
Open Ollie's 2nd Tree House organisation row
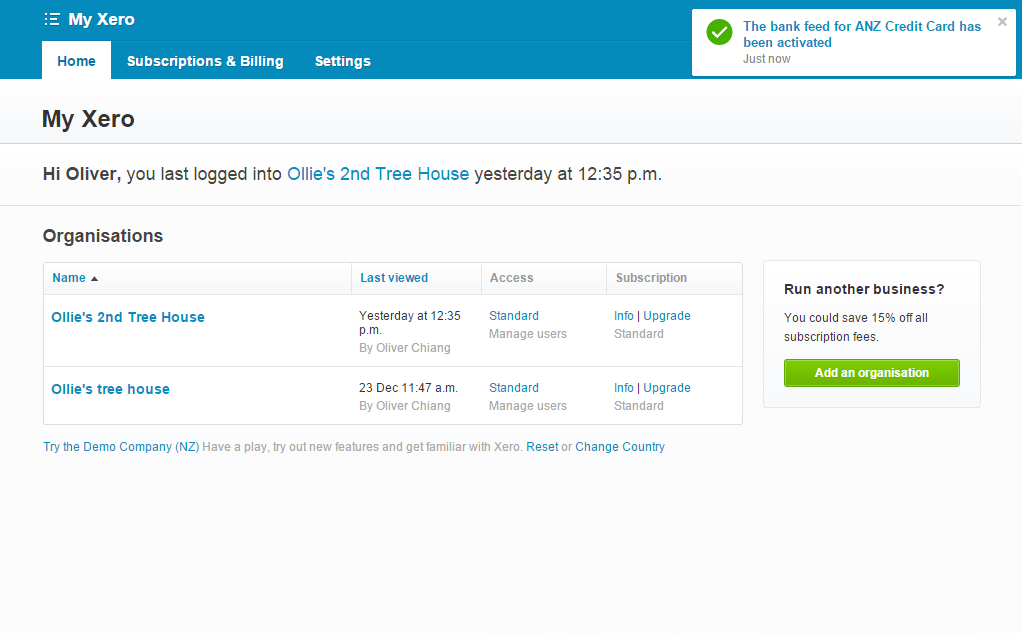pos(128,317)
